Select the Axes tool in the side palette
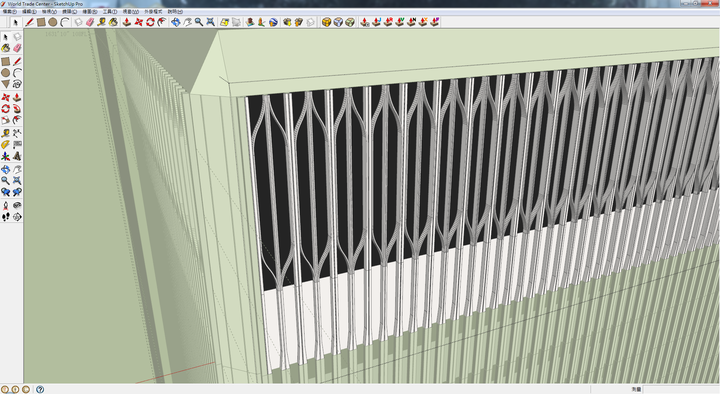The width and height of the screenshot is (720, 394). (6, 156)
